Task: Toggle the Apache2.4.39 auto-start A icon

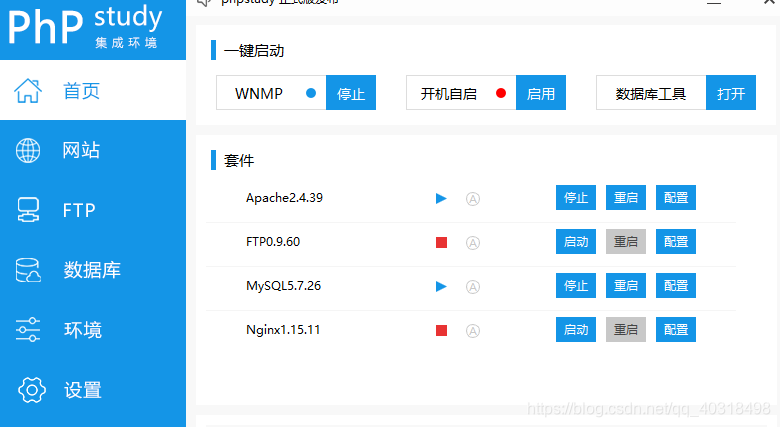Action: coord(473,199)
